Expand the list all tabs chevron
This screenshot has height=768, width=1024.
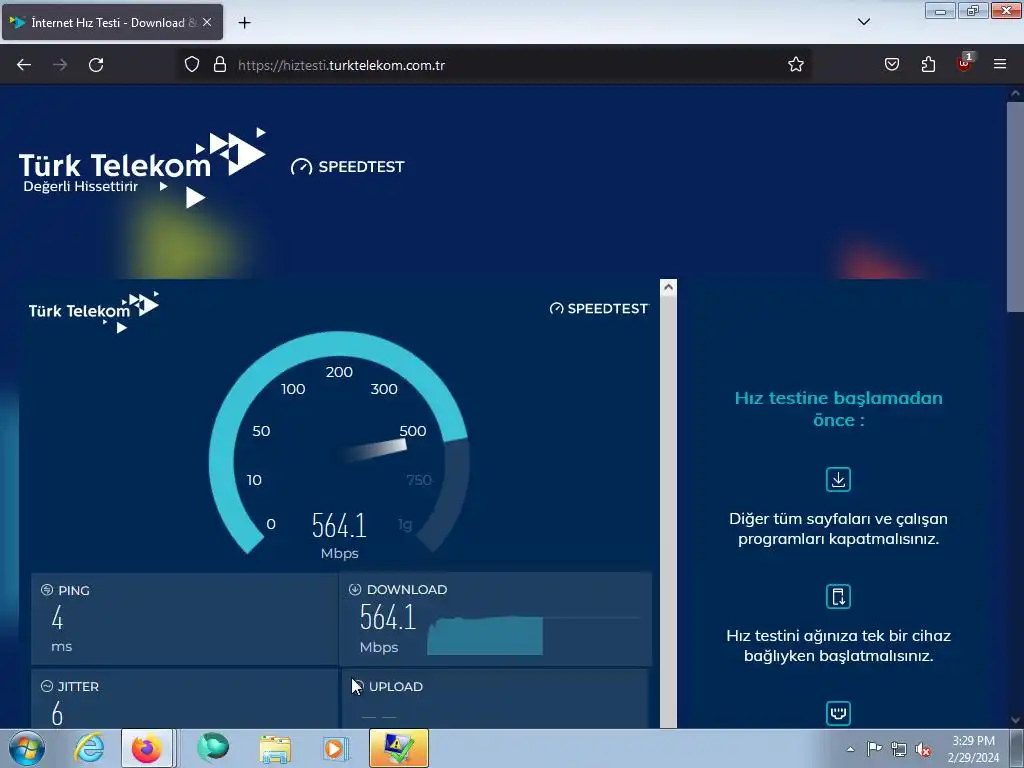tap(863, 22)
